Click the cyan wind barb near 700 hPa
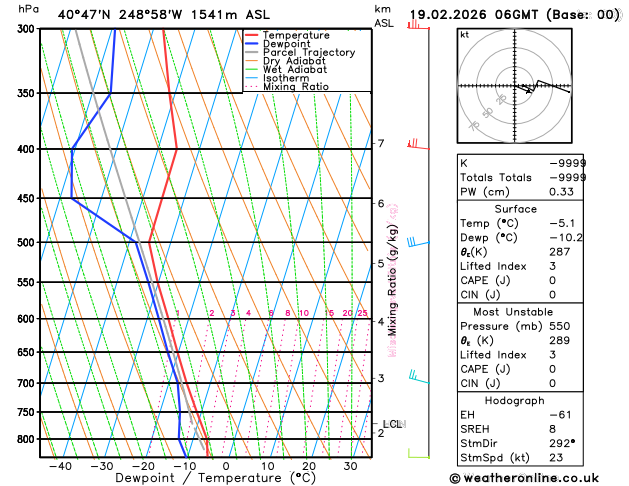The height and width of the screenshot is (486, 629). pos(419,377)
